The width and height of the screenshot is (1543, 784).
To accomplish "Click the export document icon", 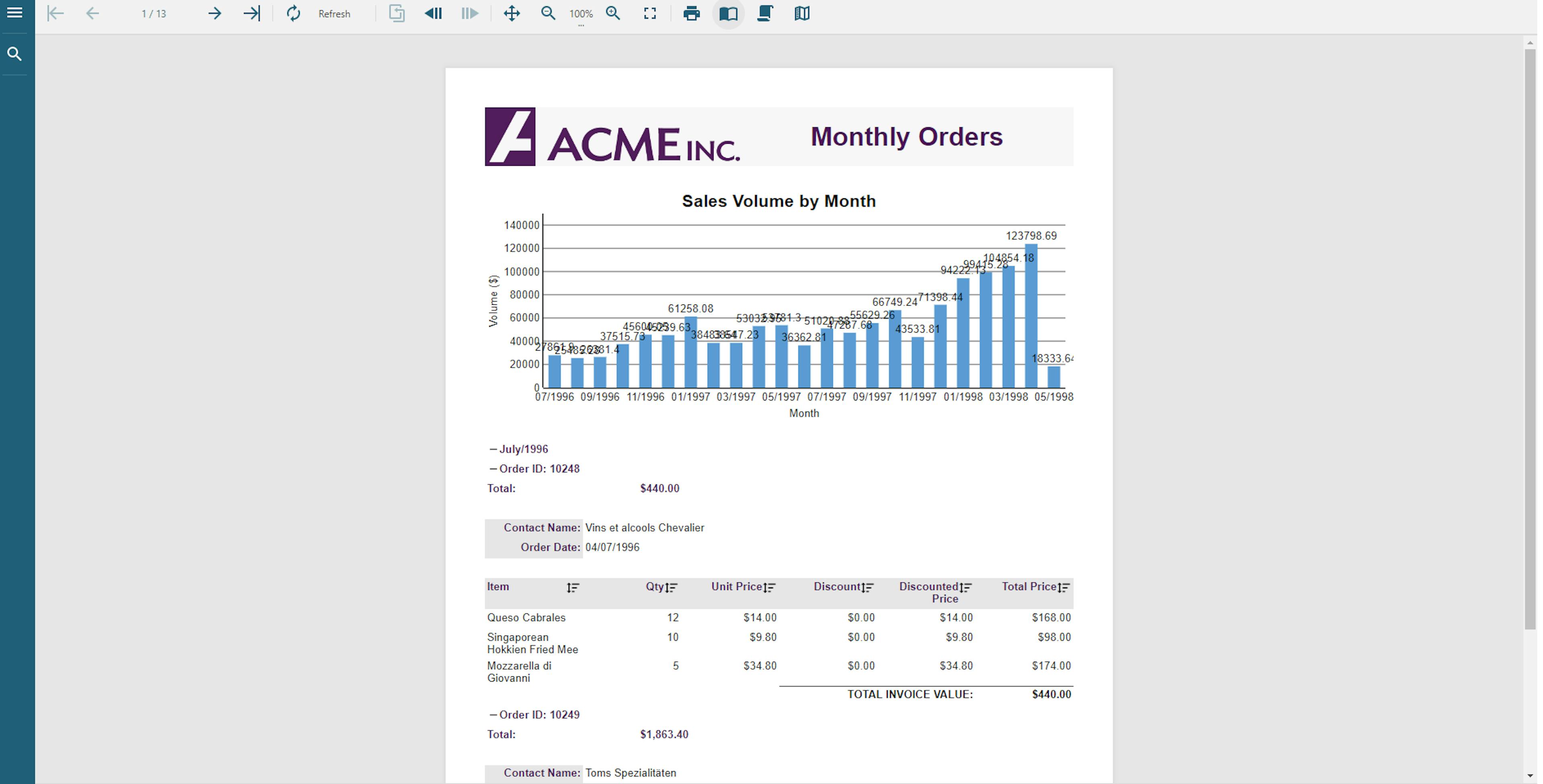I will (x=395, y=13).
